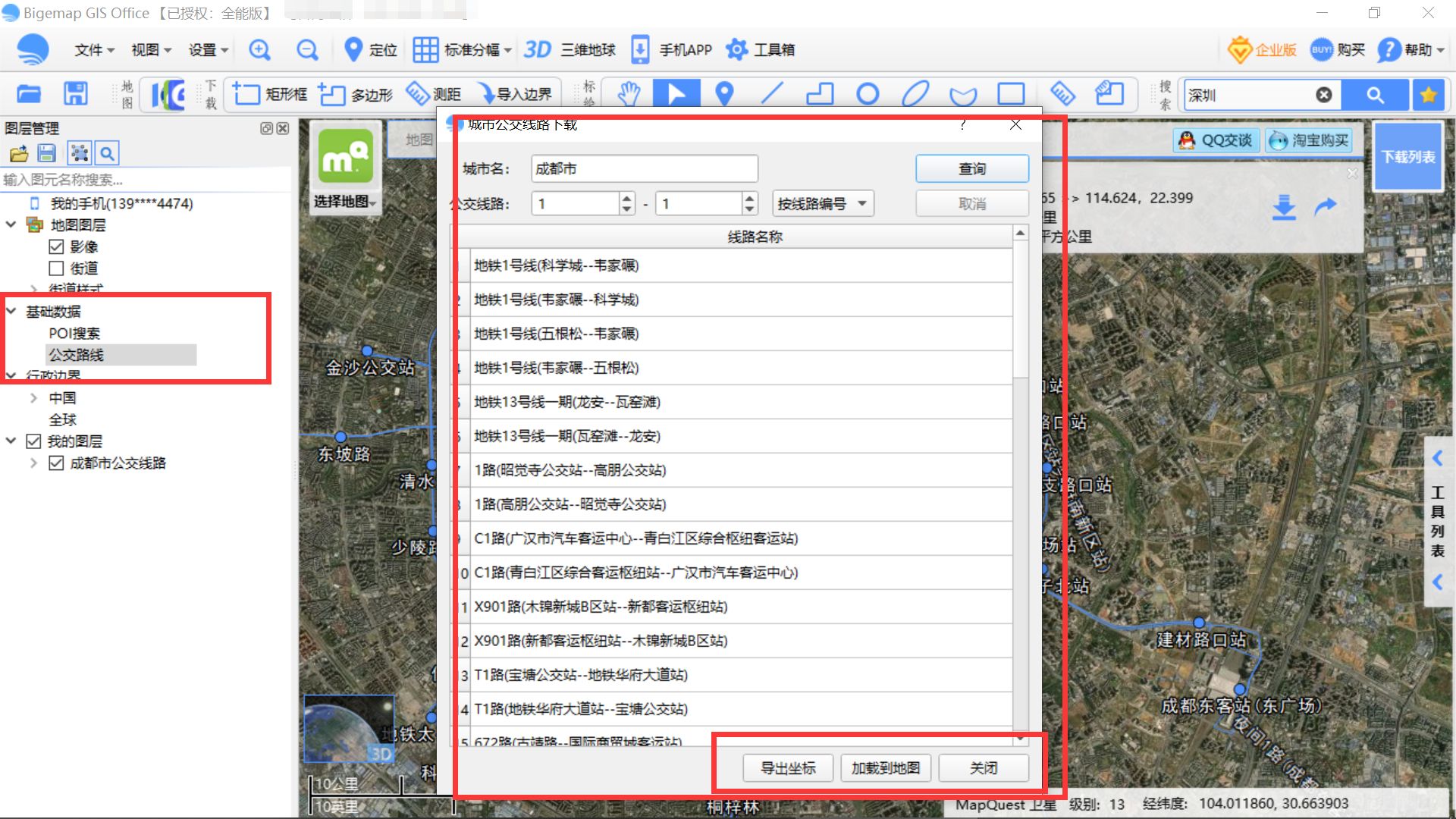This screenshot has width=1456, height=819.
Task: Open the 设置 menu
Action: tap(208, 50)
